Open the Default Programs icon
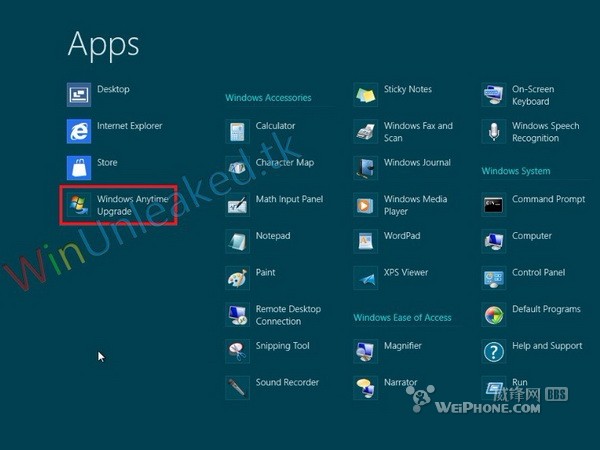This screenshot has height=450, width=600. pos(494,315)
